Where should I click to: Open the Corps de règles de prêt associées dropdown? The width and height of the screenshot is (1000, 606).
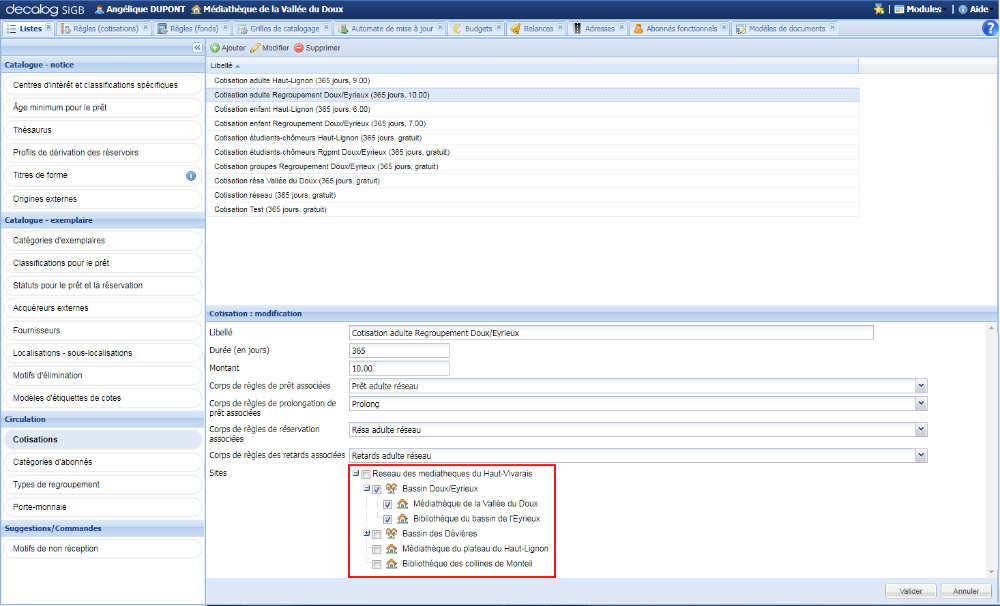pyautogui.click(x=921, y=385)
